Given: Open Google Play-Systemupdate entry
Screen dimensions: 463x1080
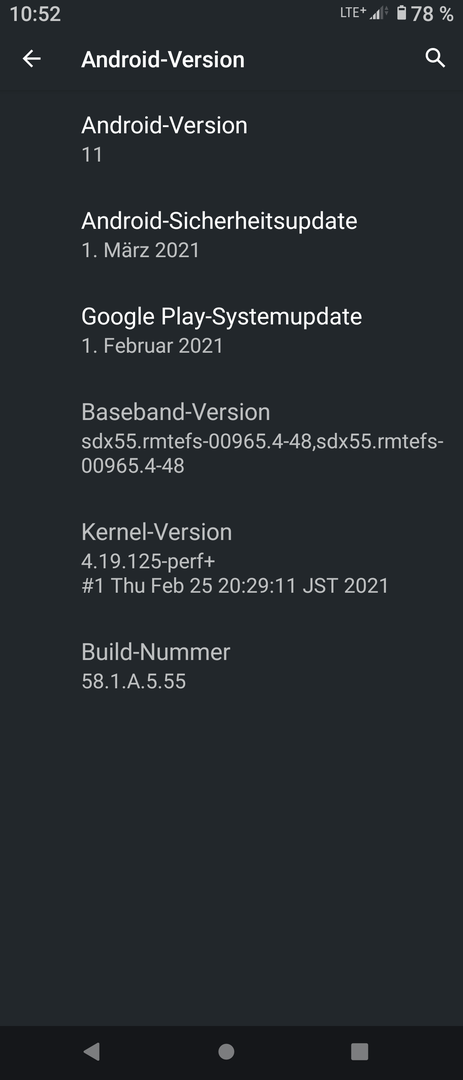Looking at the screenshot, I should [232, 331].
